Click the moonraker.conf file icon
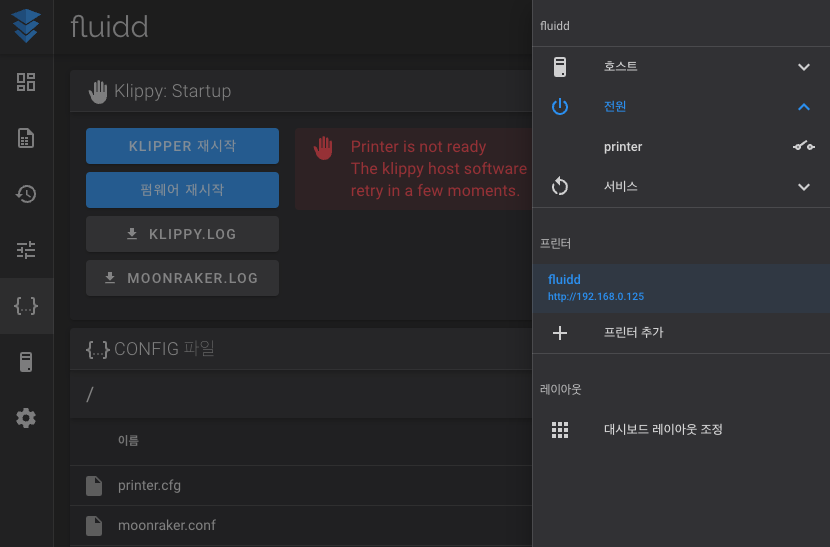Screen dimensions: 830x547 click(x=94, y=525)
